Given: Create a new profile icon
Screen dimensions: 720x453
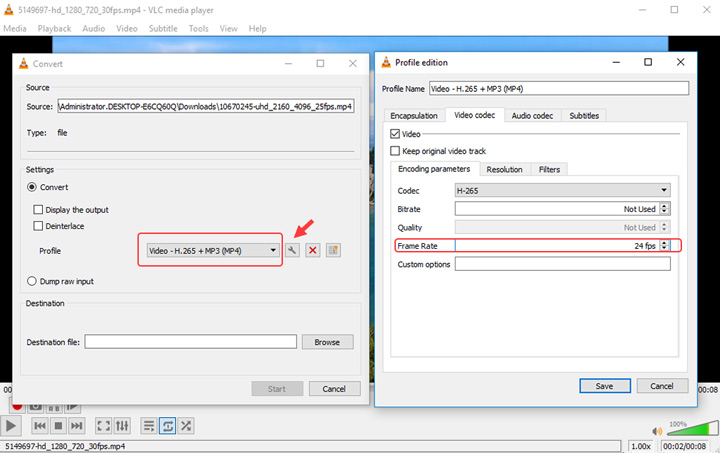Looking at the screenshot, I should (333, 250).
